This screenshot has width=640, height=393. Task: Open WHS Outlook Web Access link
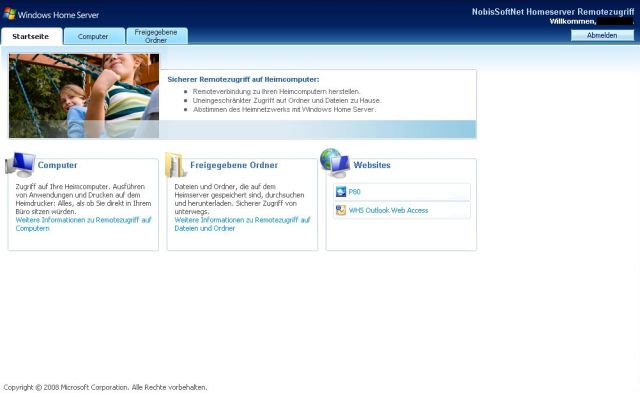click(388, 211)
